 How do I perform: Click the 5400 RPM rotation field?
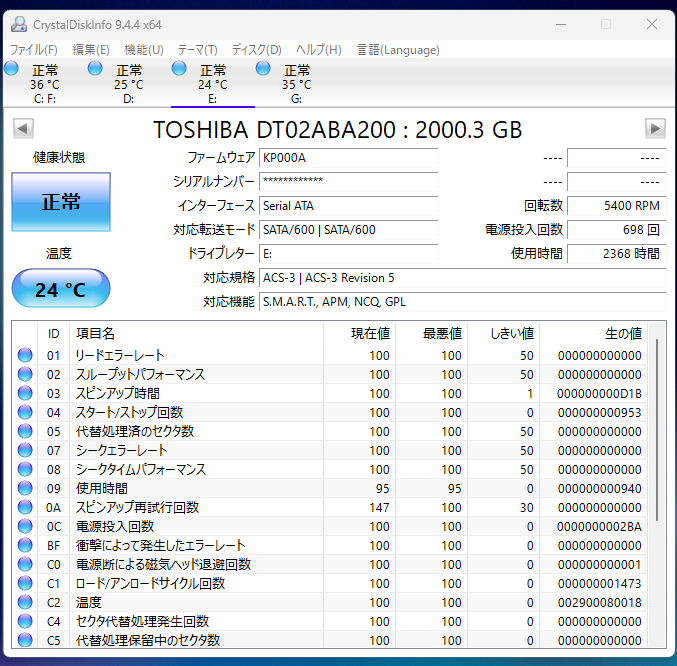coord(617,206)
